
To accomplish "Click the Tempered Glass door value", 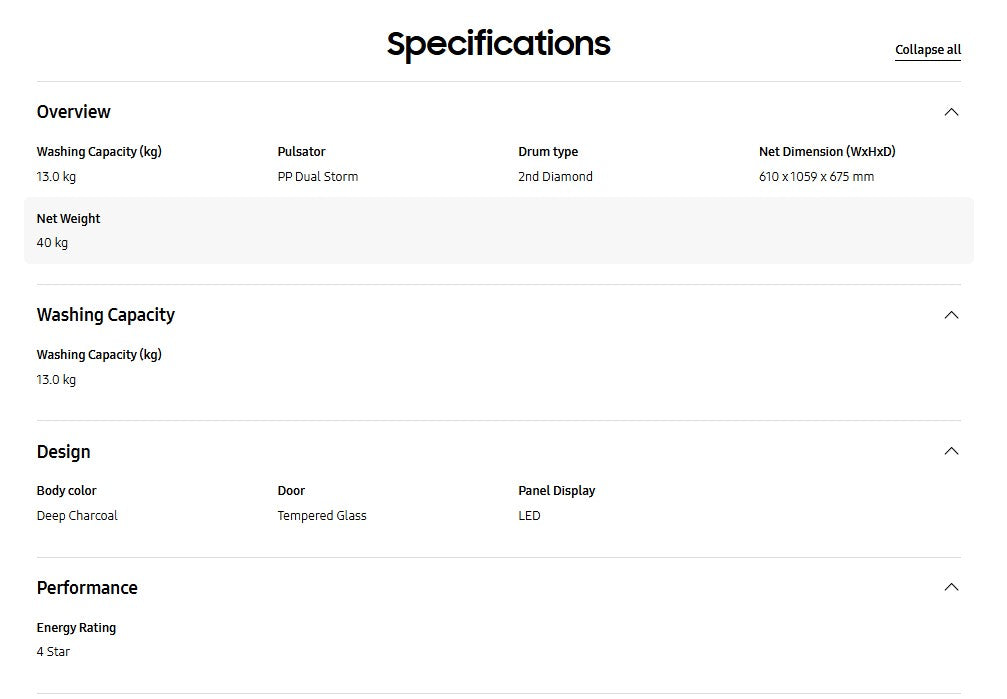I will coord(322,516).
